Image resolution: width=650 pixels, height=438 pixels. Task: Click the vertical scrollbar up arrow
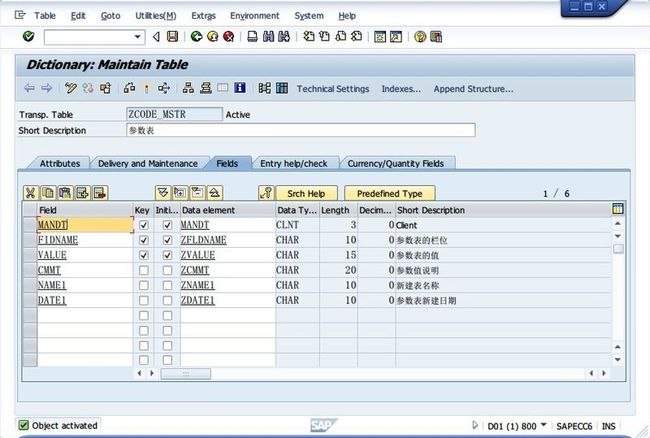[618, 224]
